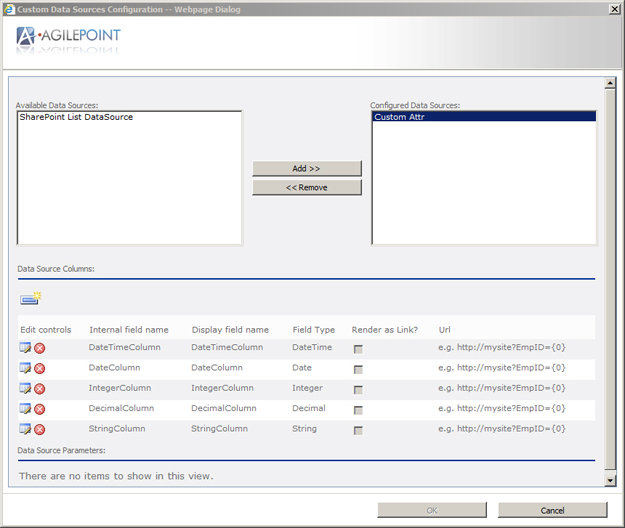Viewport: 625px width, 528px height.
Task: Close the Webpage Dialog window
Action: coord(612,8)
